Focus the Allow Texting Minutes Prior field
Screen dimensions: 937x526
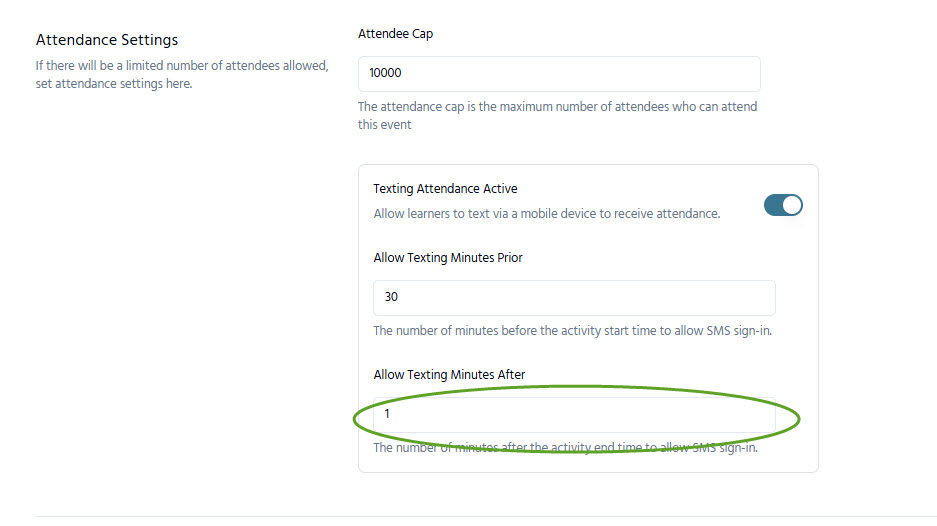(574, 298)
